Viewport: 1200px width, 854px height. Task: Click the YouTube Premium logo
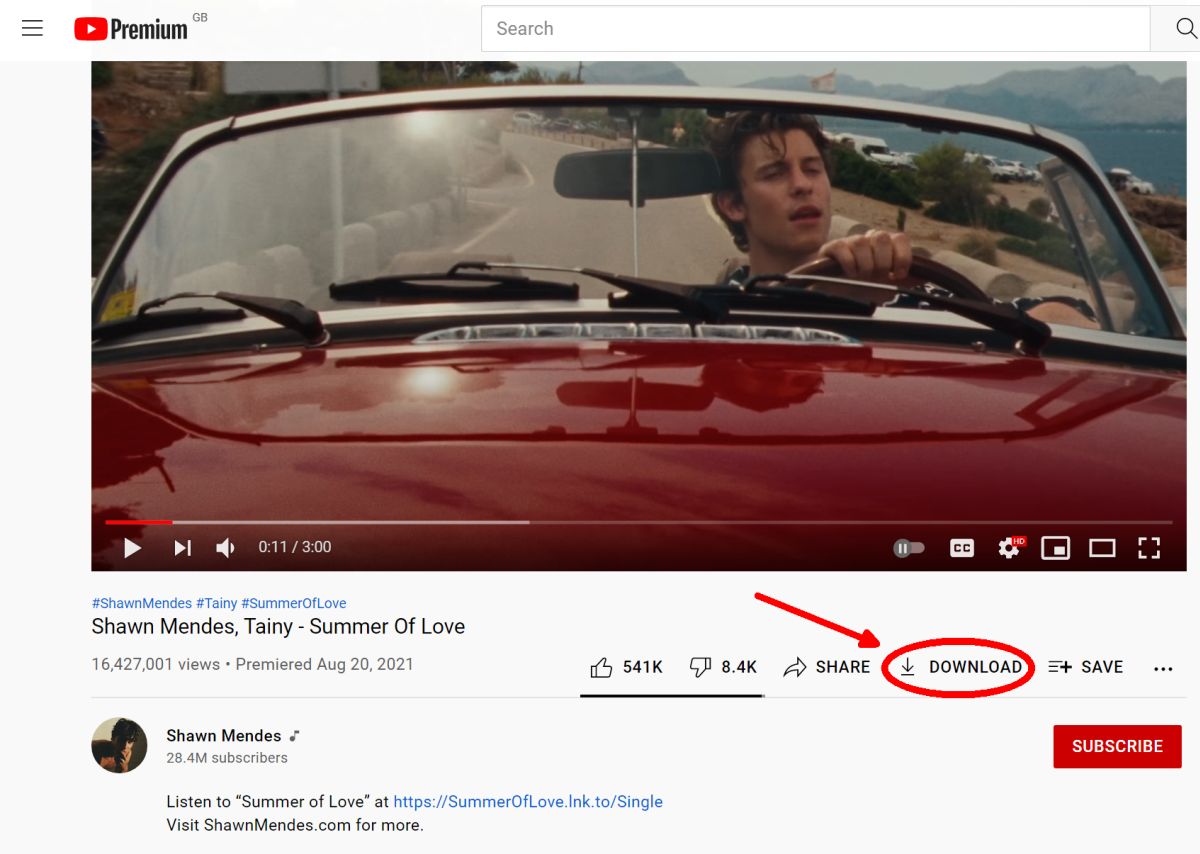(131, 29)
